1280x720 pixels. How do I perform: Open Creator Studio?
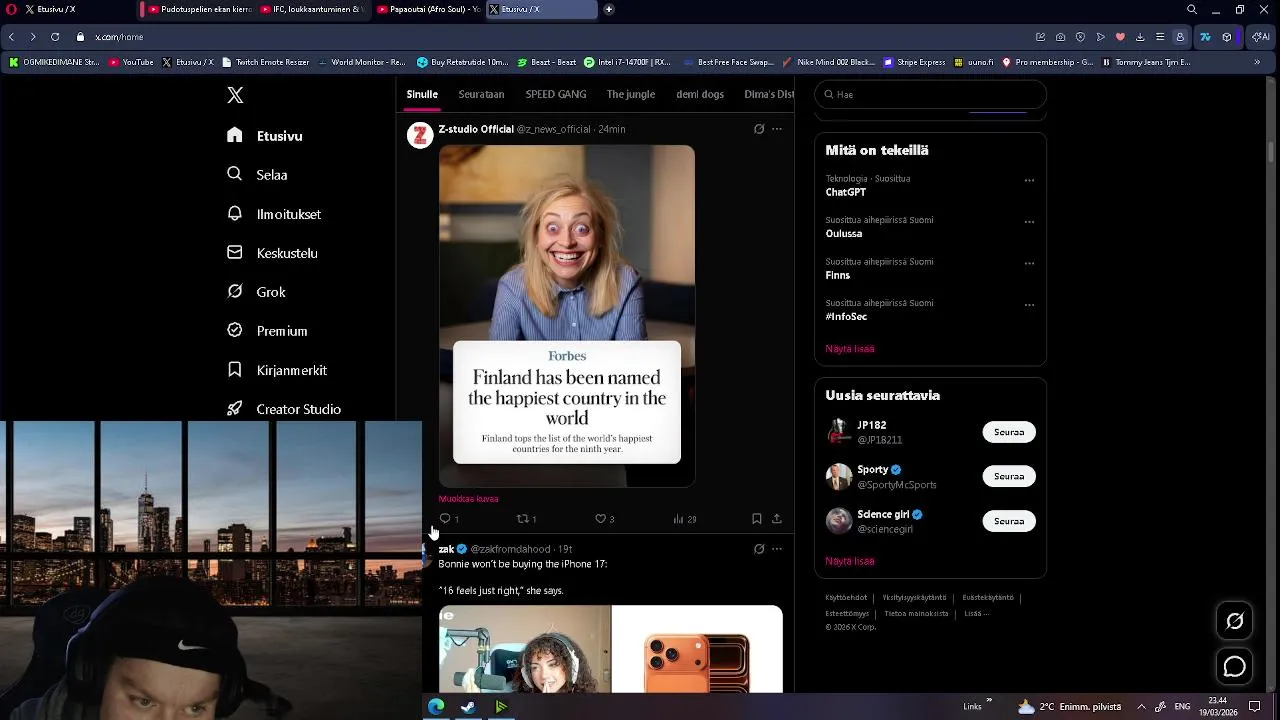pyautogui.click(x=284, y=409)
